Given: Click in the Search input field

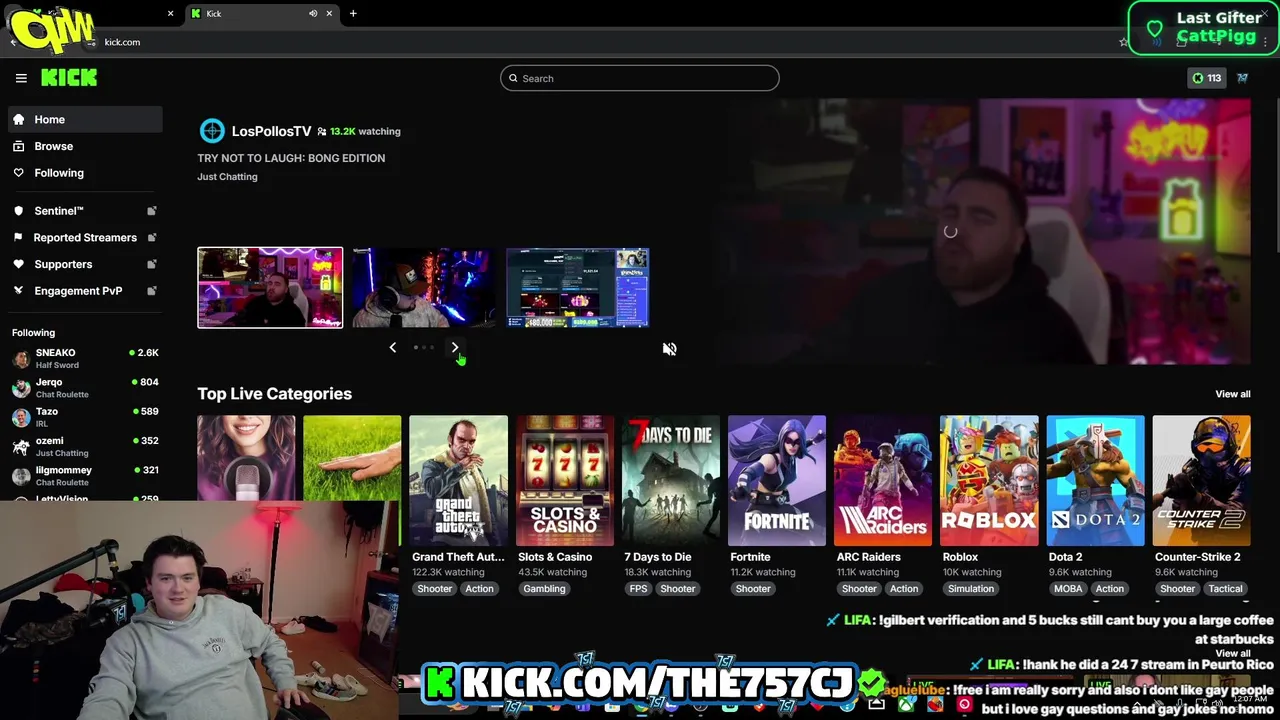Looking at the screenshot, I should pos(640,78).
